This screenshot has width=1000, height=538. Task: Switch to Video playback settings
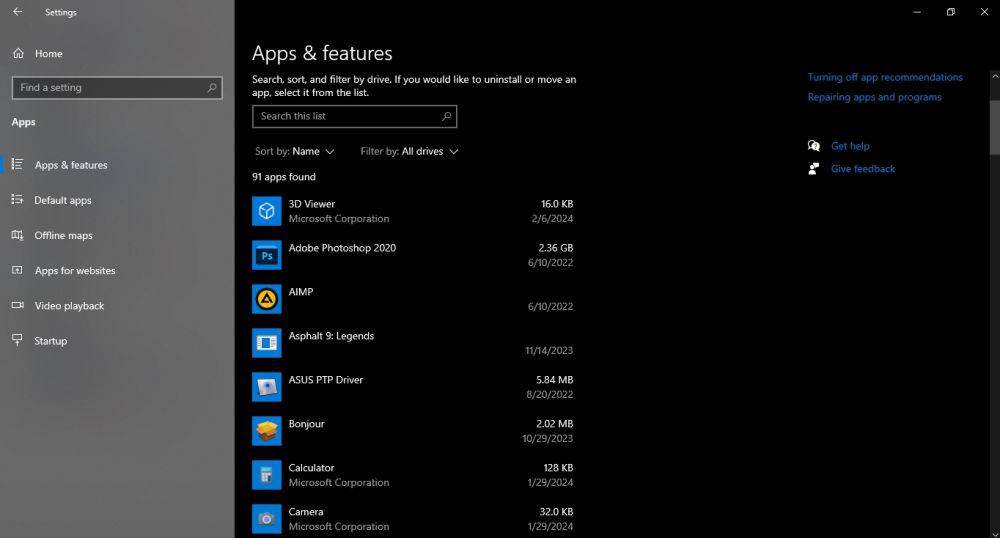[69, 306]
